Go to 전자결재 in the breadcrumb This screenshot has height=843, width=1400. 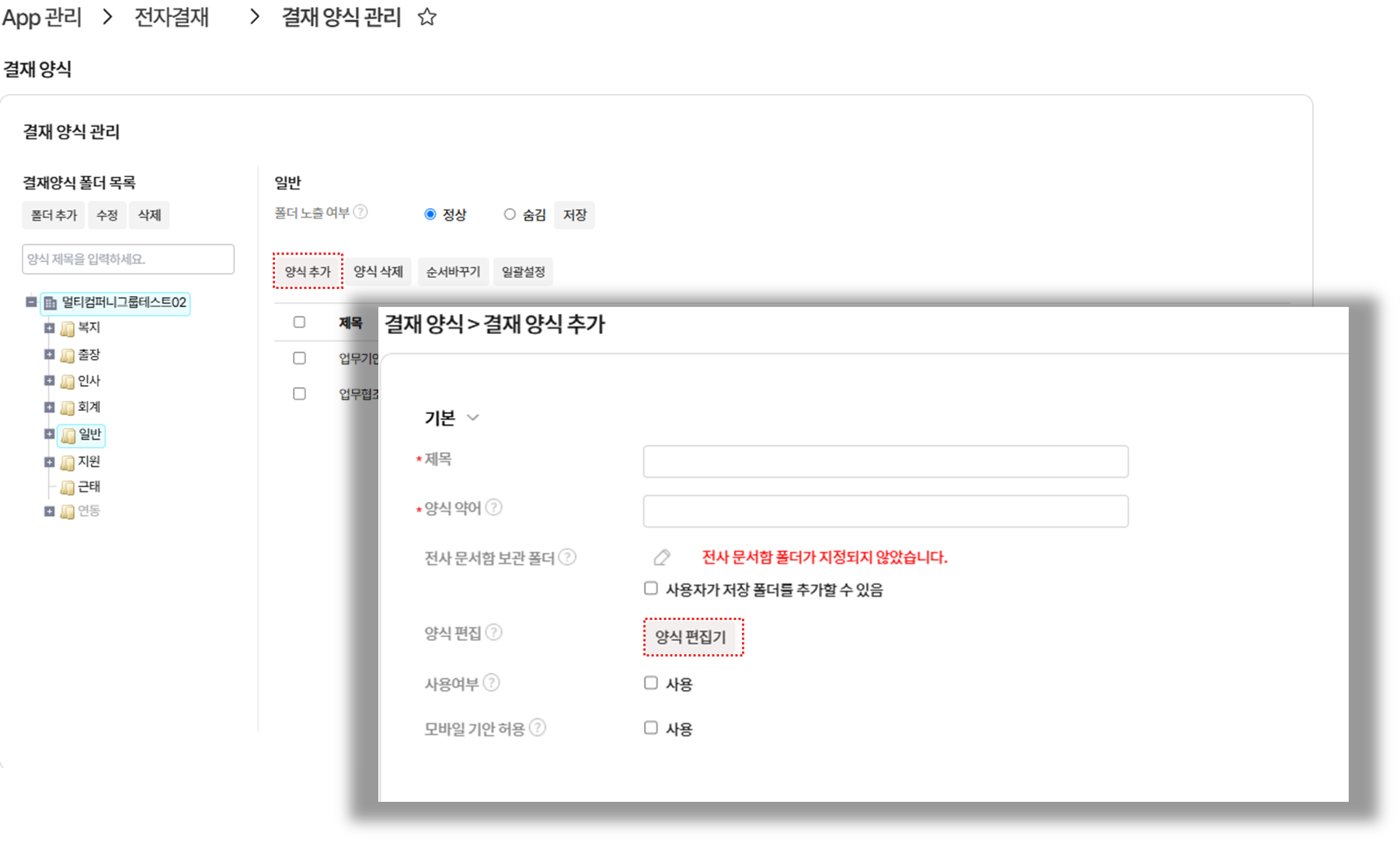pos(172,17)
